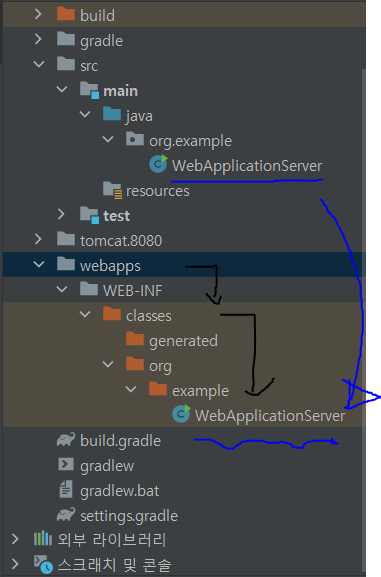Open the gradlew.bat file label
The width and height of the screenshot is (381, 577).
pyautogui.click(x=120, y=491)
